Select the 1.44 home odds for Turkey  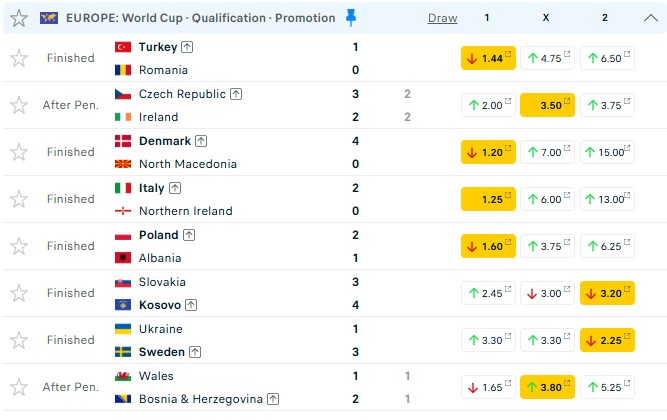[488, 58]
